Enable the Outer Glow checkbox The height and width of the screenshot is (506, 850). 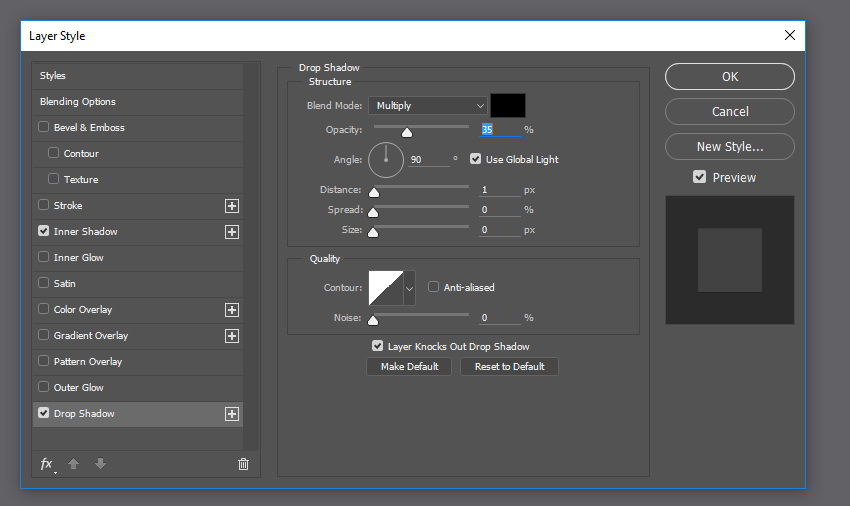(43, 387)
